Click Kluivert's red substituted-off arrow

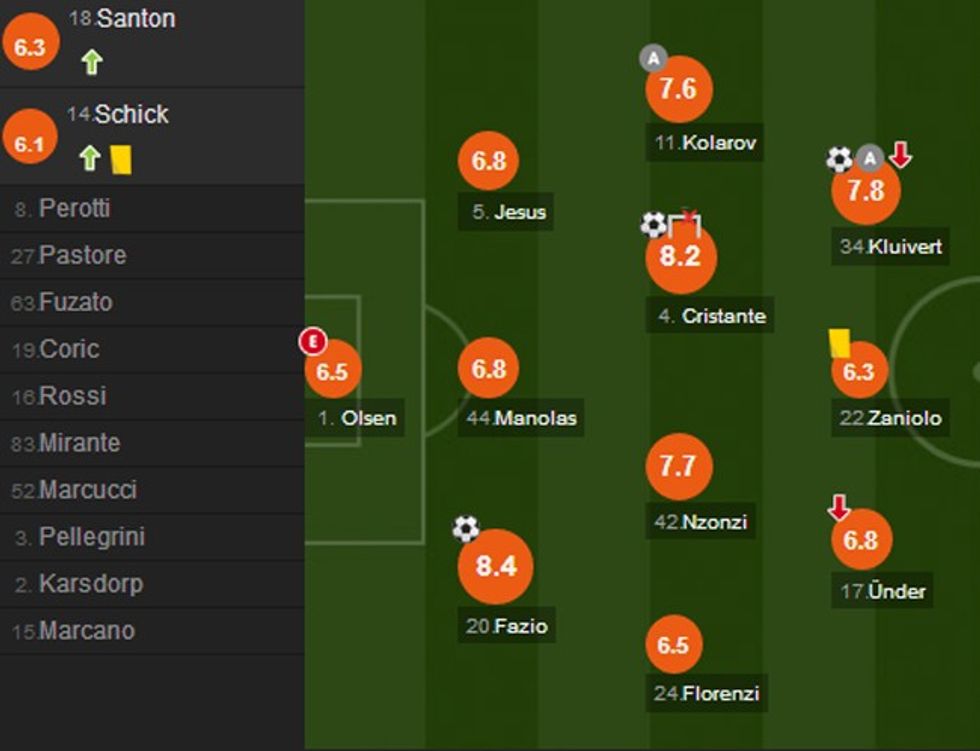tap(900, 155)
